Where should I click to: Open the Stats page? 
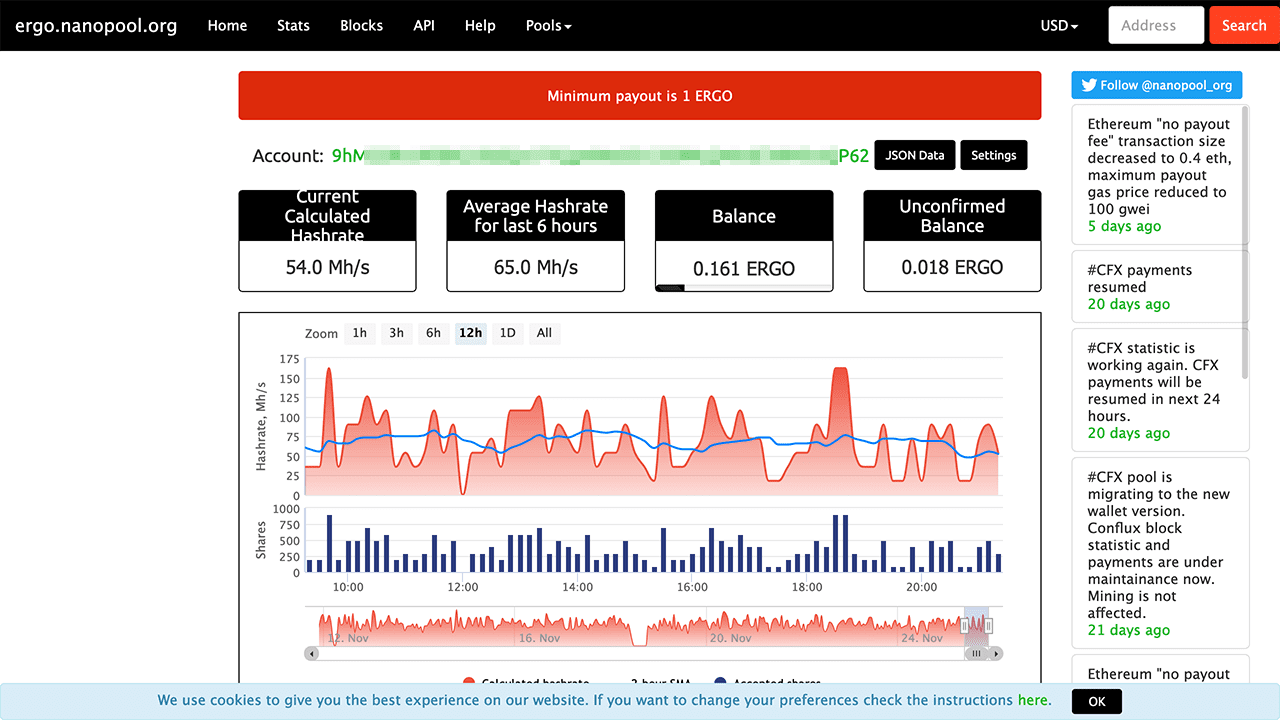(x=293, y=26)
